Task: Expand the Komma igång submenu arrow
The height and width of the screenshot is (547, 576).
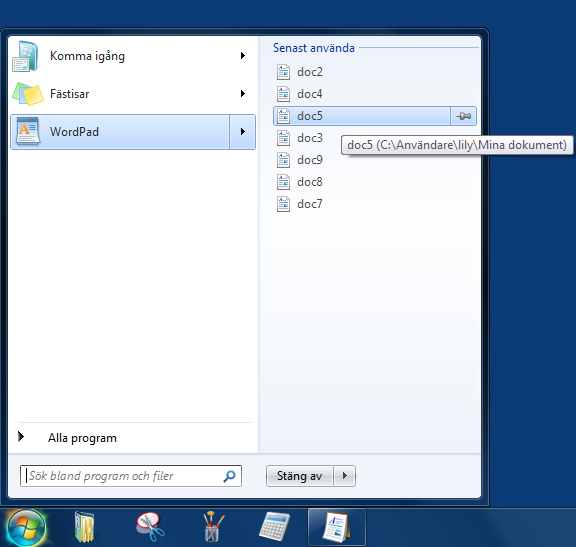Action: coord(243,56)
